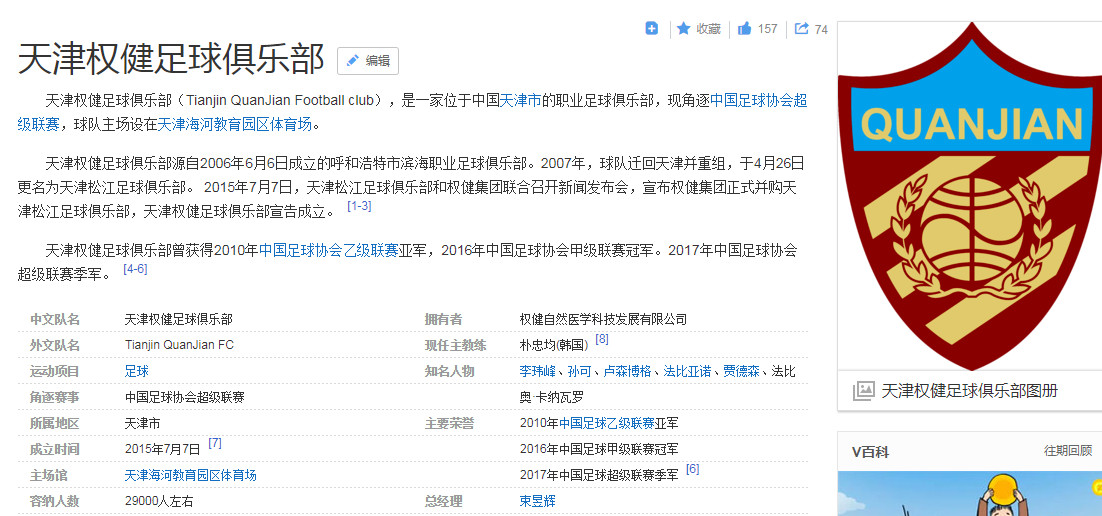Click the owner value 权健自然医学科技发展有限公司
The width and height of the screenshot is (1102, 516).
(x=603, y=319)
